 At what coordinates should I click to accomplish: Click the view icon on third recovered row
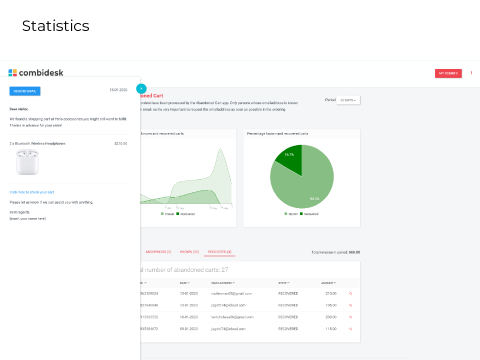[350, 317]
